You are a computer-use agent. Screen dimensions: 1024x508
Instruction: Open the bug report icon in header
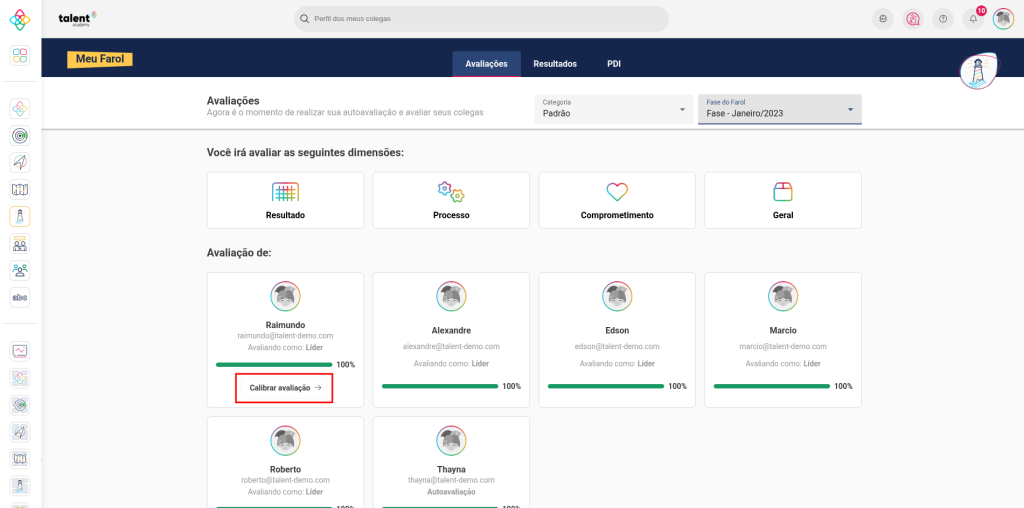tap(882, 19)
